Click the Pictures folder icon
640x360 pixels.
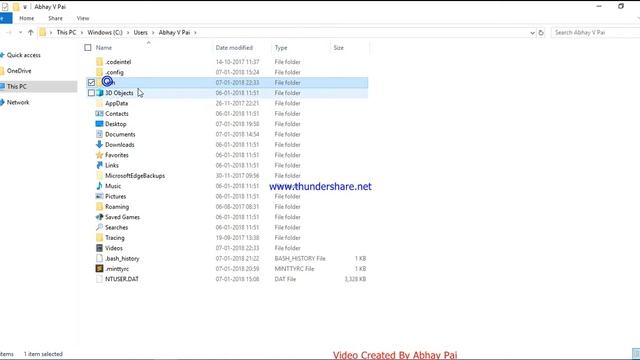[x=99, y=196]
